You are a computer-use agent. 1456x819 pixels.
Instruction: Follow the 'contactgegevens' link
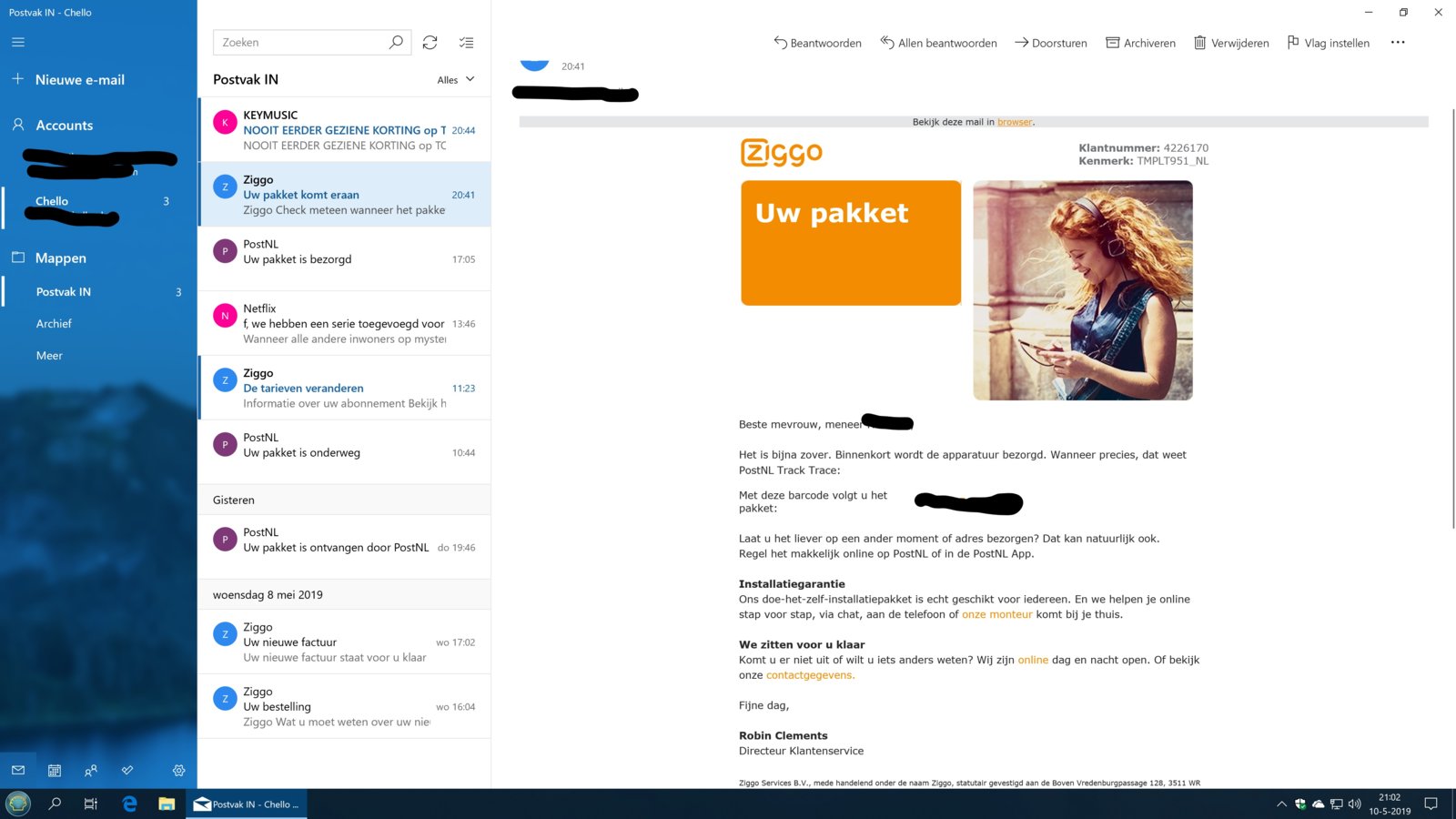[x=810, y=675]
